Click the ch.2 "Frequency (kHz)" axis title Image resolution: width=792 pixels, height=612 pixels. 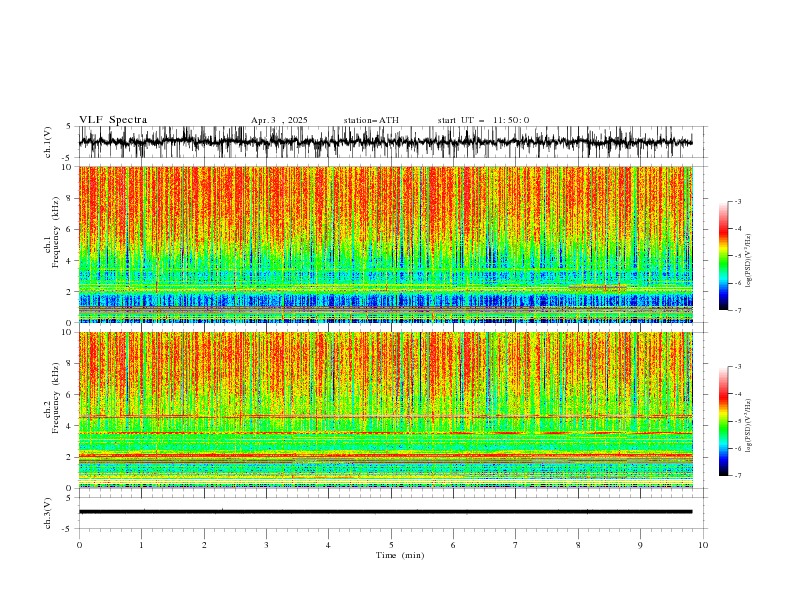click(57, 398)
